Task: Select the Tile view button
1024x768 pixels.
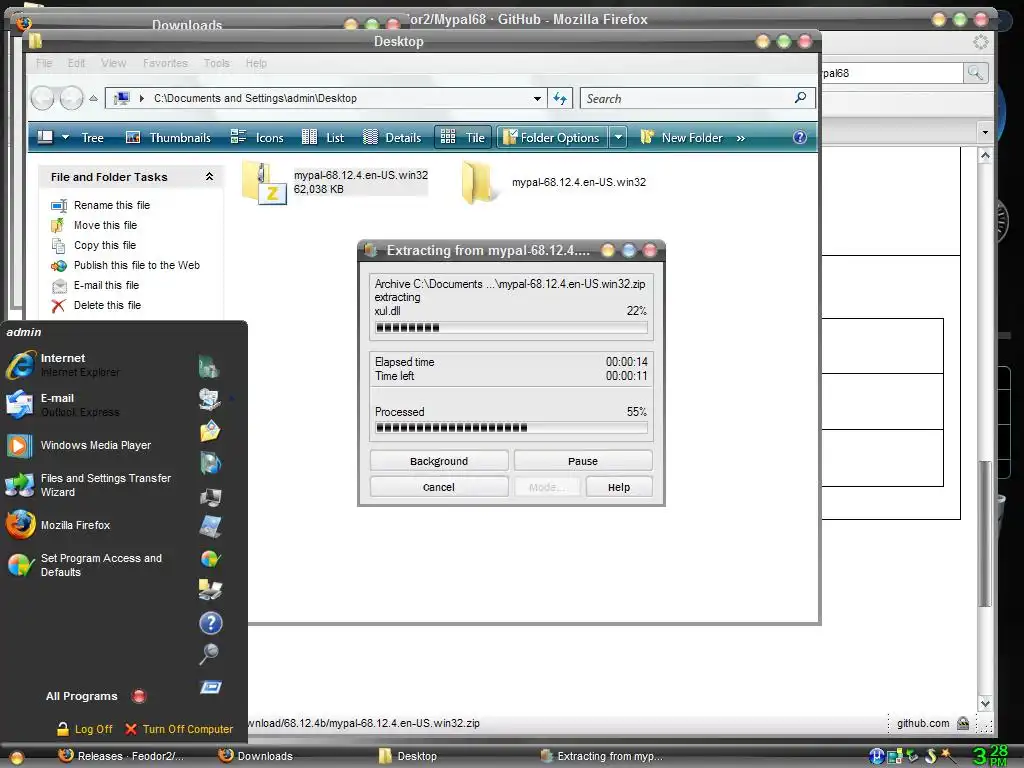Action: click(x=463, y=138)
